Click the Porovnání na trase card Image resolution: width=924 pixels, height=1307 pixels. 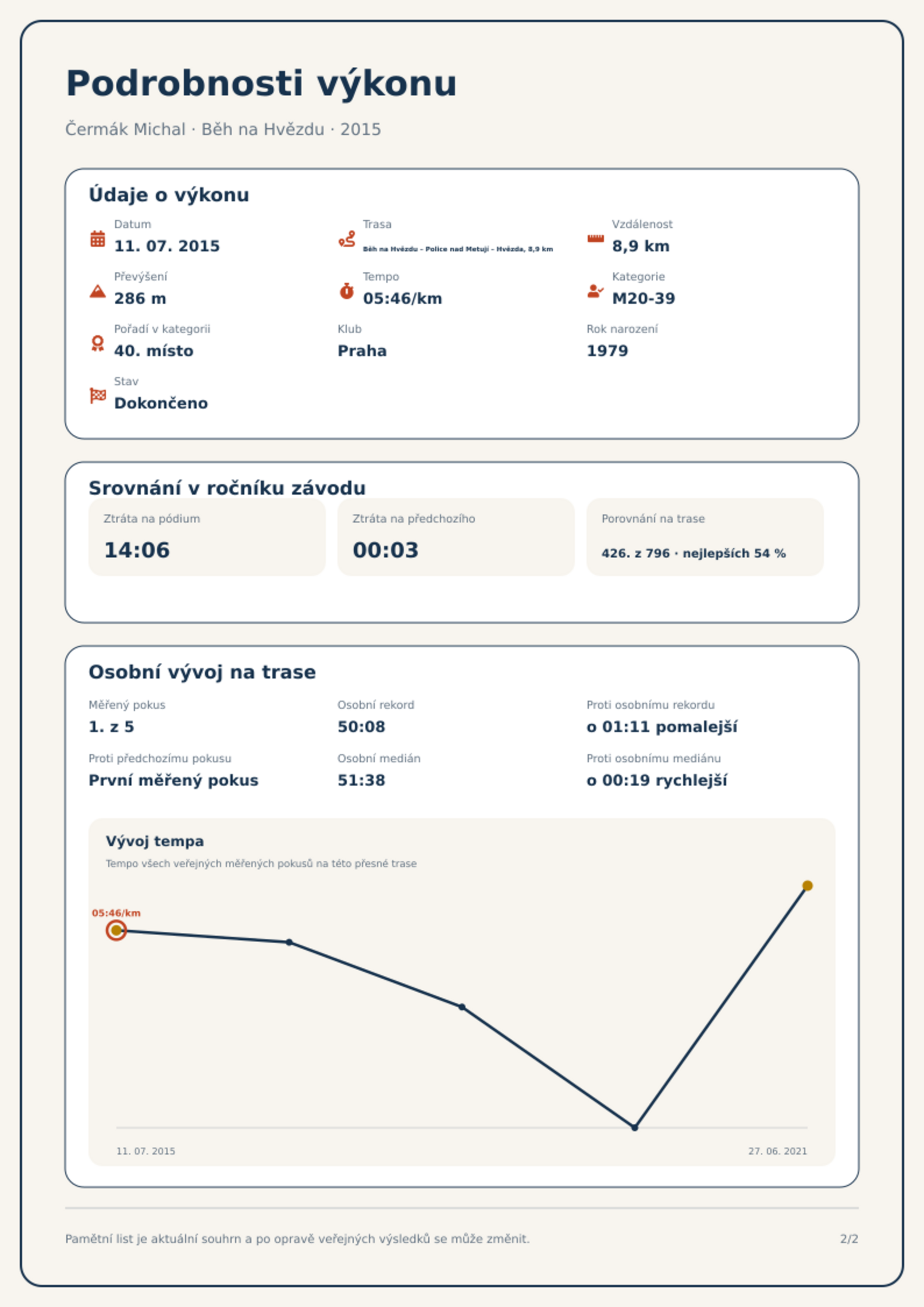coord(705,537)
